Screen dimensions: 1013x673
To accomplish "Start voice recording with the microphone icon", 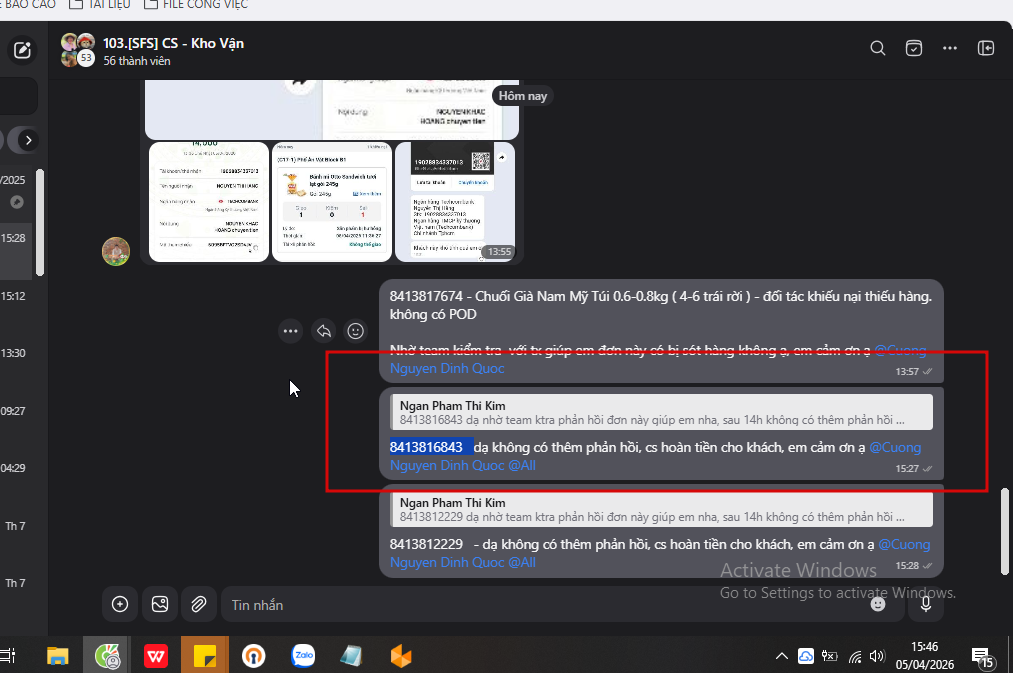I will [926, 604].
